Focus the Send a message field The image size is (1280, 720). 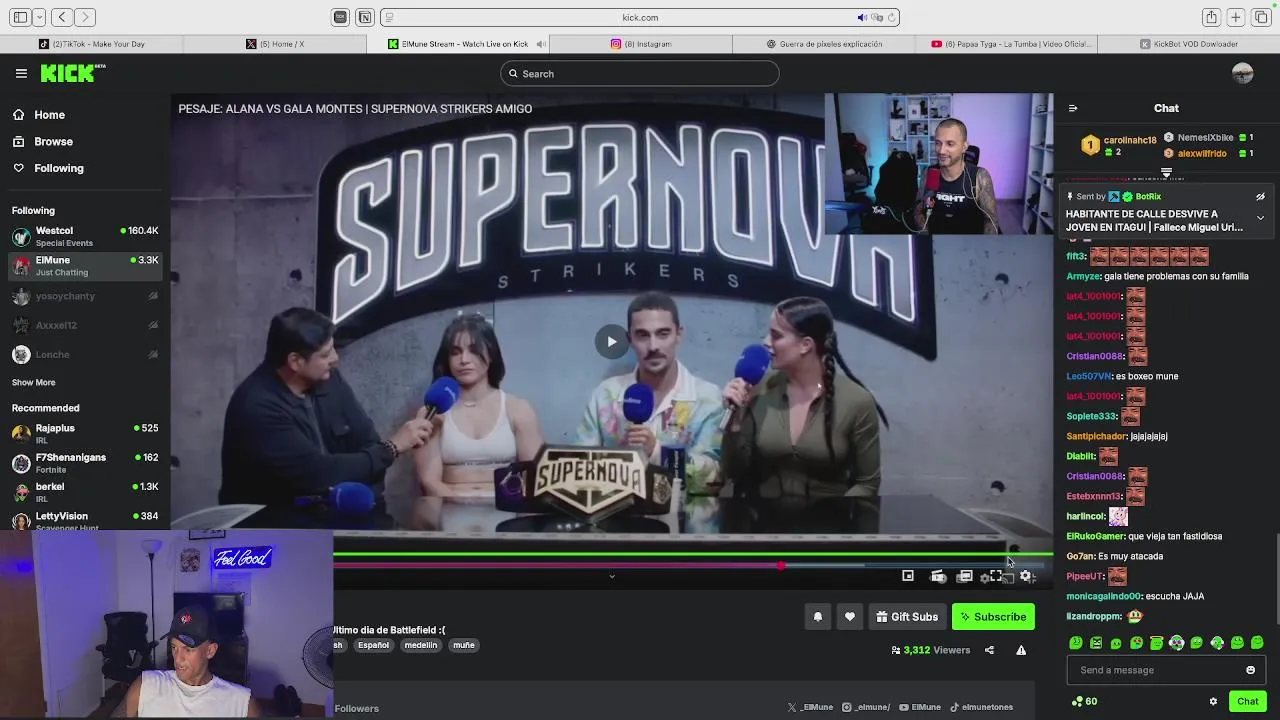pyautogui.click(x=1166, y=670)
